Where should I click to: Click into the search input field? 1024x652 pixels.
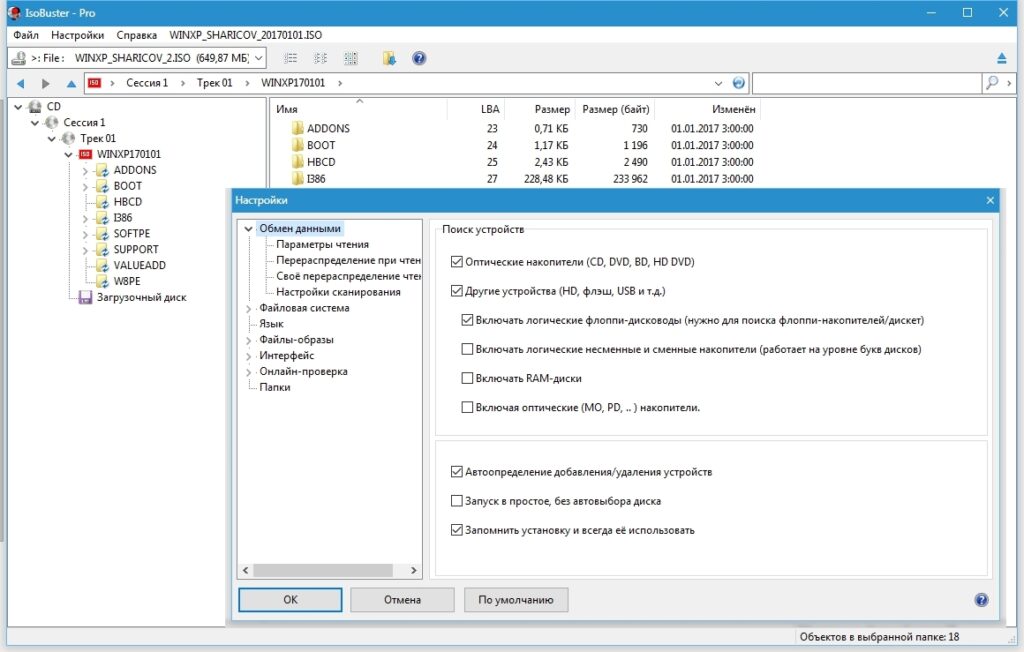click(x=867, y=83)
